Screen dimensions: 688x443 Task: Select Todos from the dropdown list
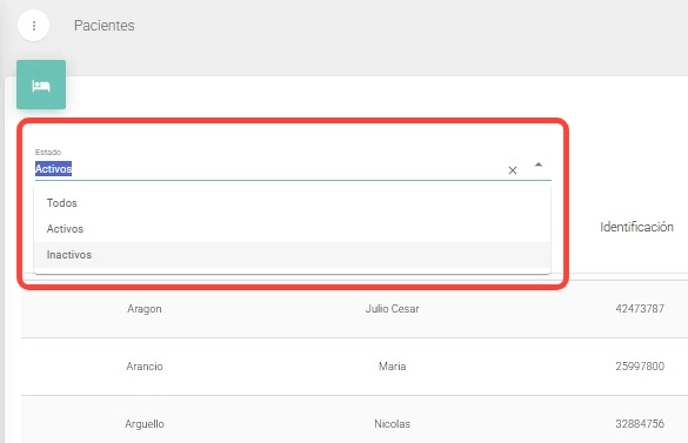[x=62, y=203]
